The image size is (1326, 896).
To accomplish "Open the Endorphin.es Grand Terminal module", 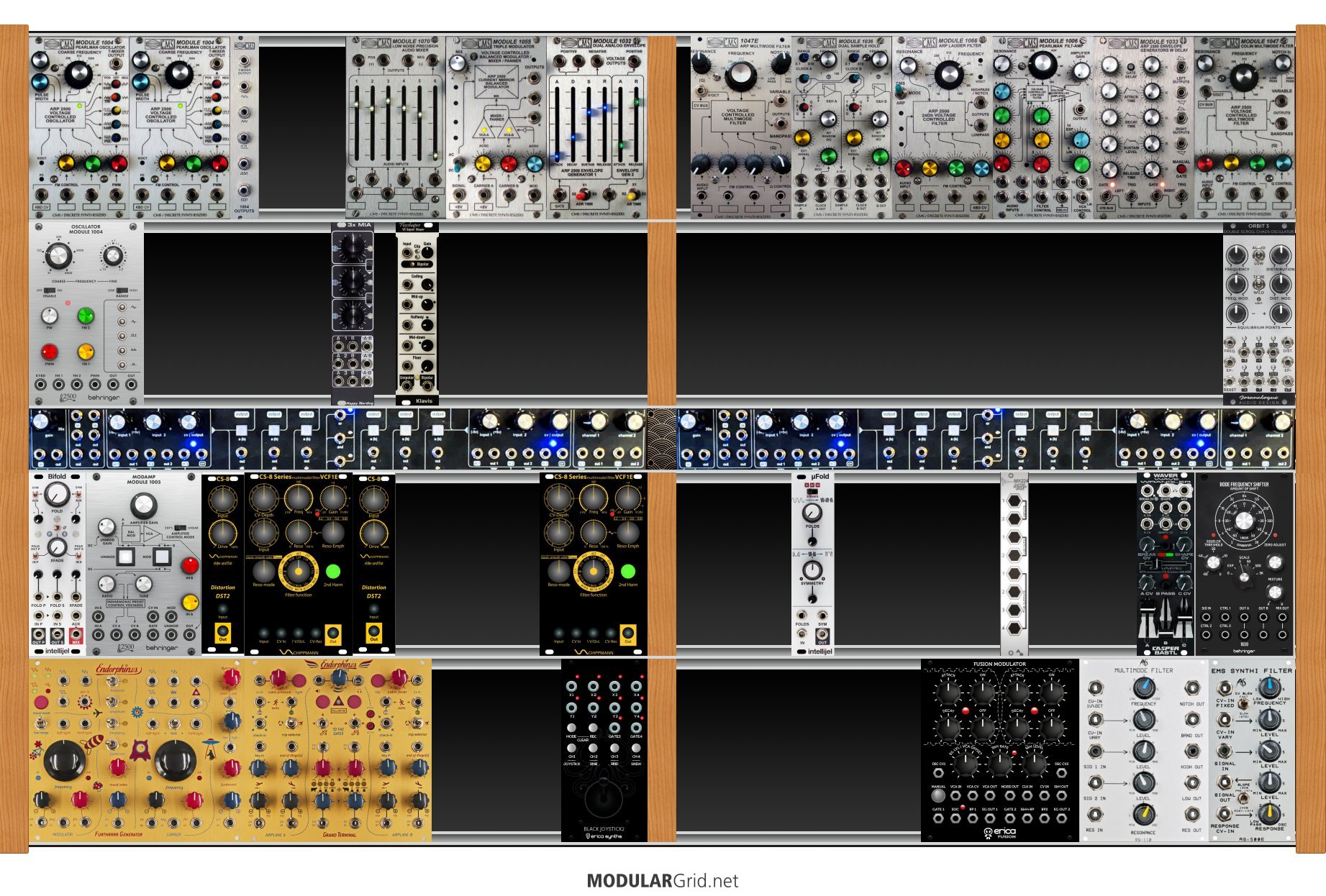I will 338,750.
